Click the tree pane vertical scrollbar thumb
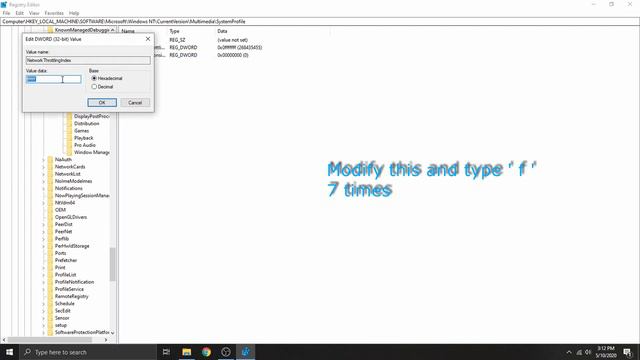Viewport: 640px width, 360px height. click(113, 264)
